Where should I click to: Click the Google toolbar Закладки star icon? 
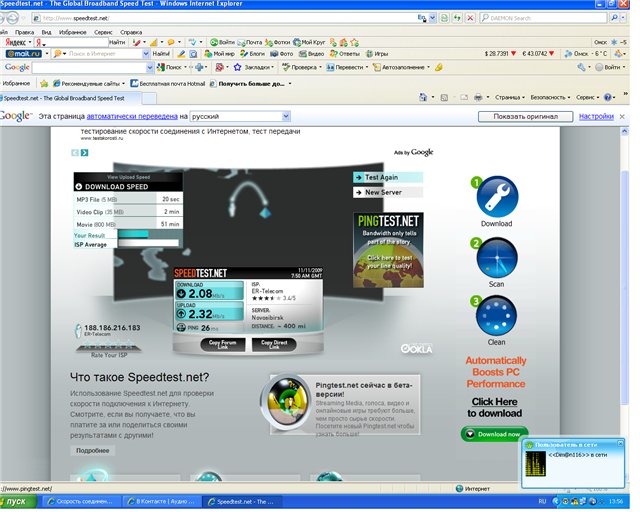tap(237, 67)
